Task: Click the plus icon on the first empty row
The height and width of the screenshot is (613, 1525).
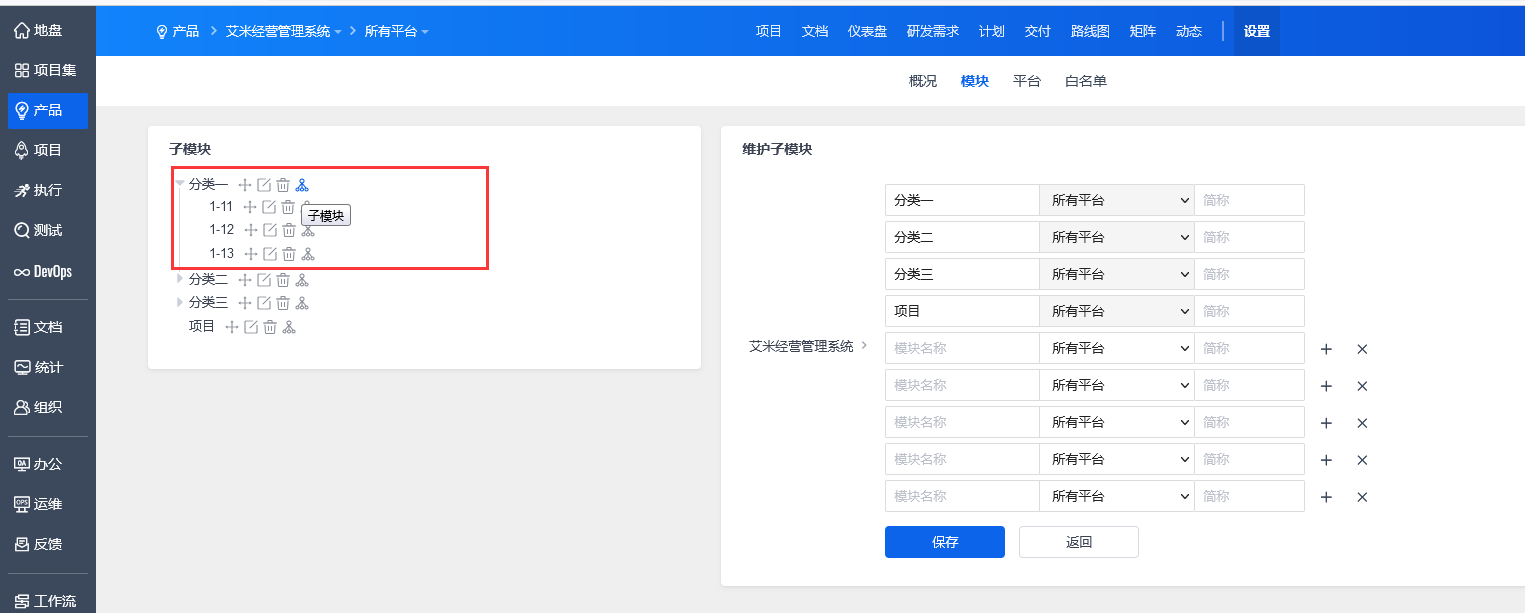Action: [1326, 349]
